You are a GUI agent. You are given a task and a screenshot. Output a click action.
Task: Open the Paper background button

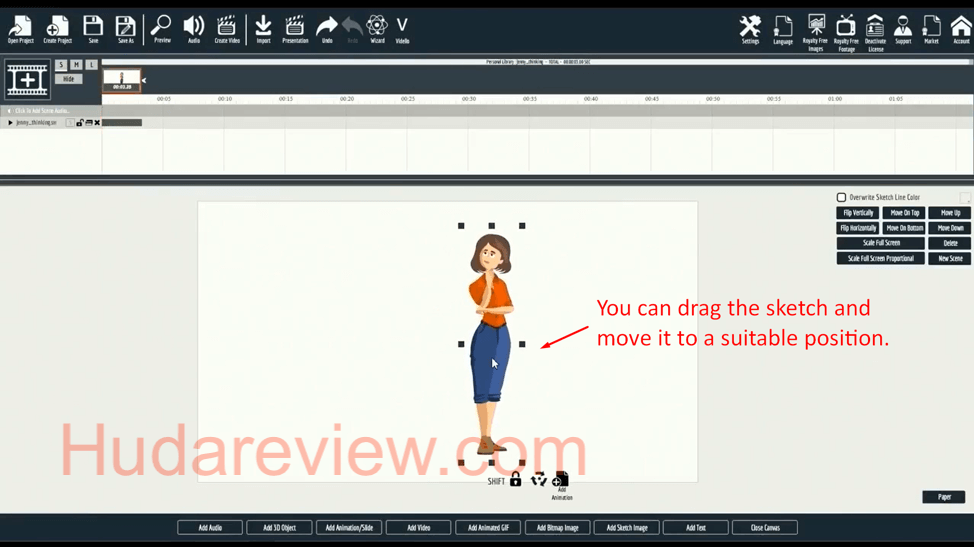click(x=944, y=497)
